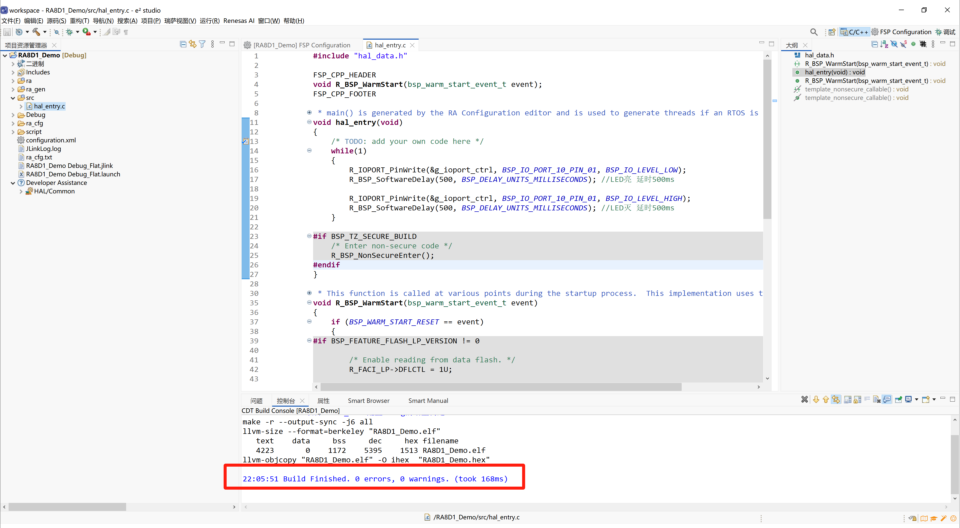Toggle hide fields in outline panel
Image resolution: width=960 pixels, height=528 pixels.
tap(894, 44)
